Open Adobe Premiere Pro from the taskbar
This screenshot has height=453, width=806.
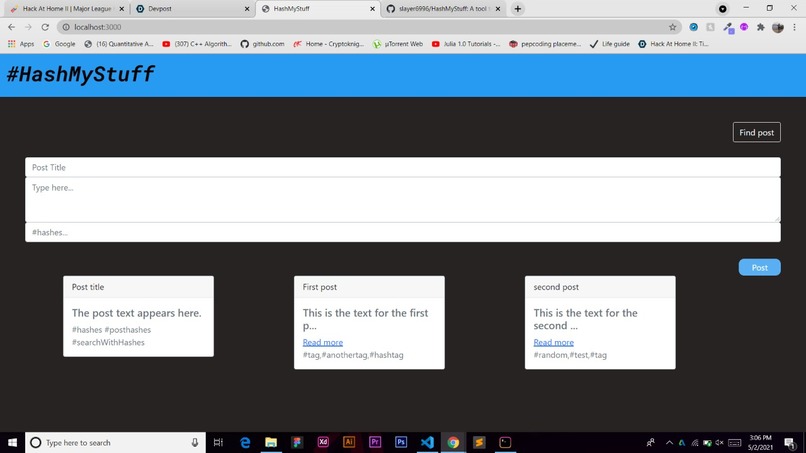pos(375,442)
